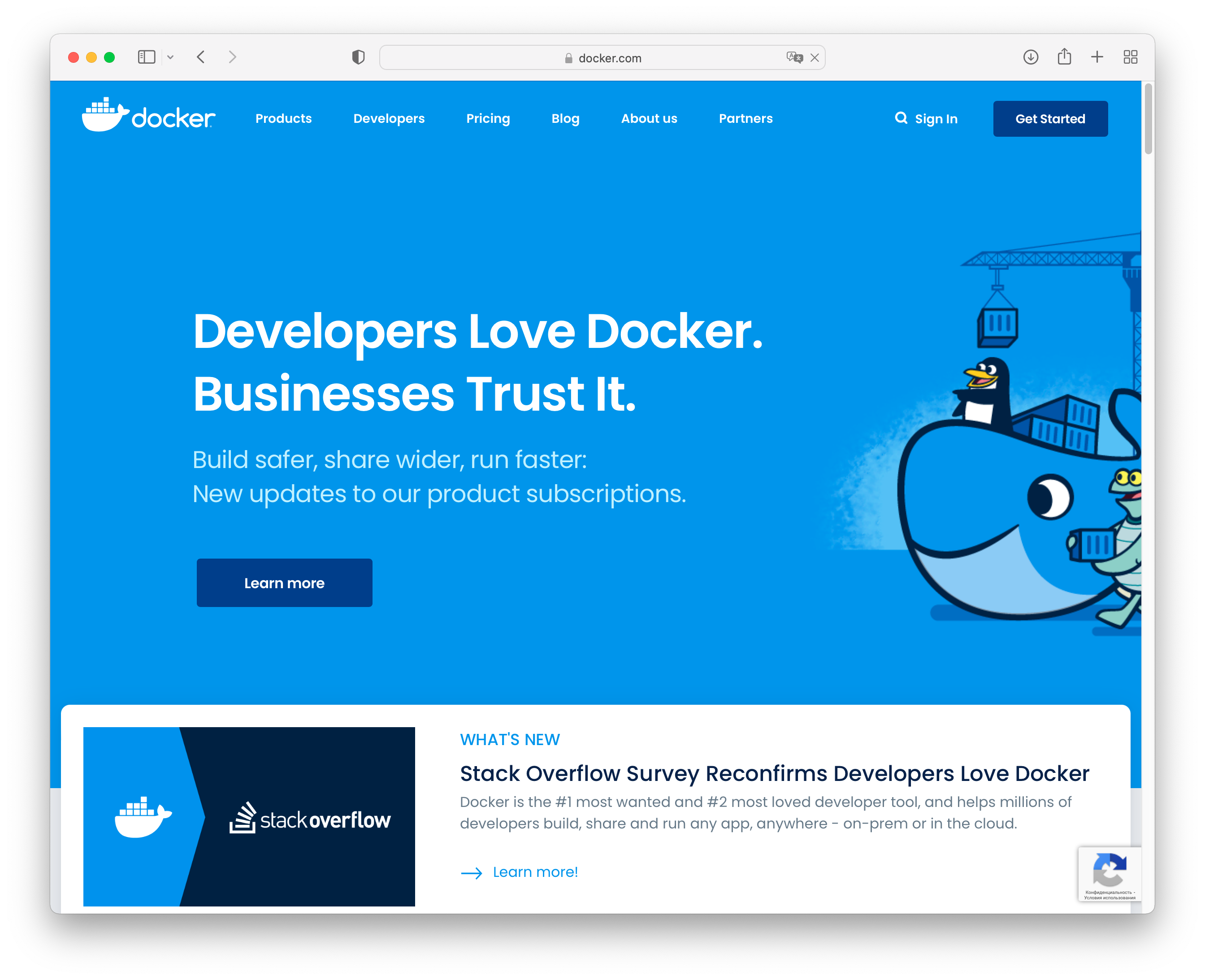The image size is (1205, 980).
Task: Open the sidebar options chevron
Action: (170, 57)
